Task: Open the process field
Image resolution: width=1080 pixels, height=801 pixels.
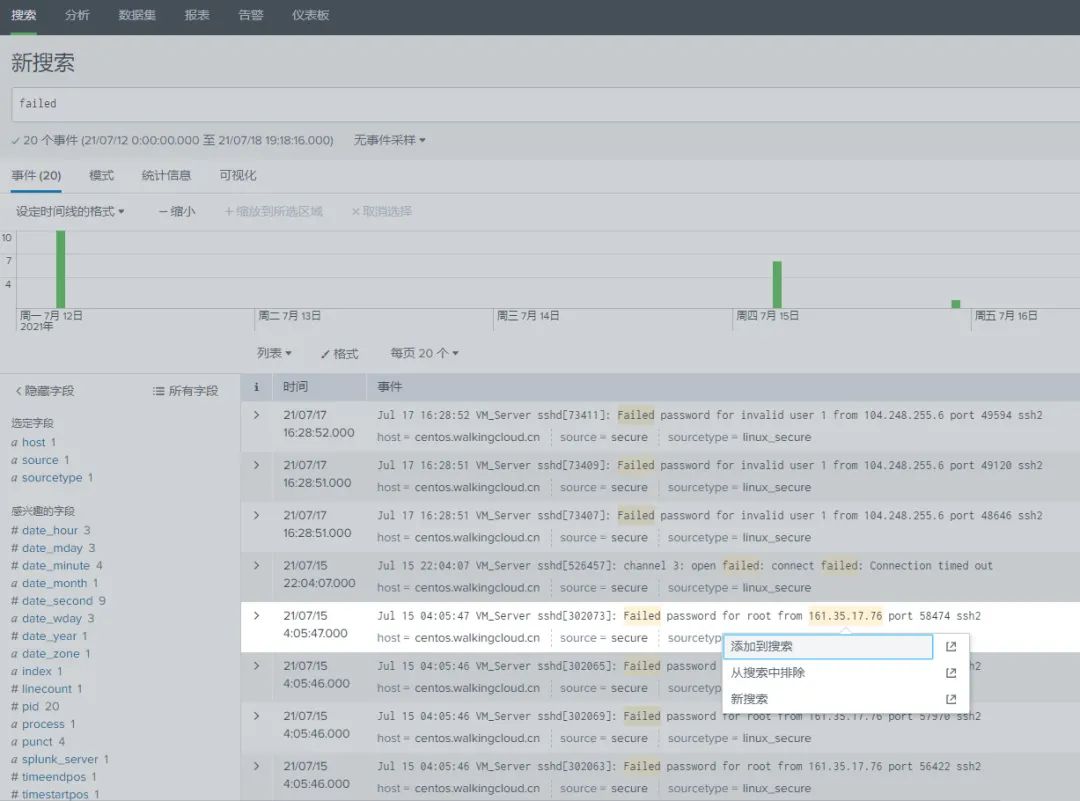Action: point(43,725)
